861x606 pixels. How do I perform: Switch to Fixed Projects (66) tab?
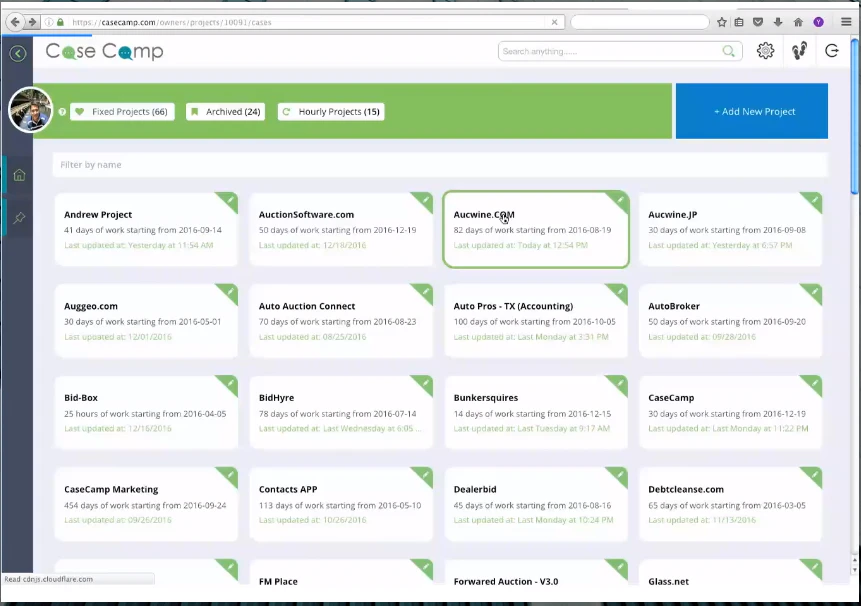pos(122,112)
